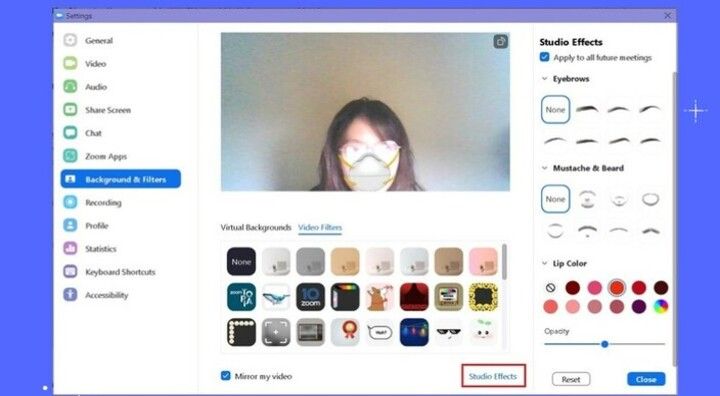Viewport: 720px width, 396px height.
Task: Apply the beige tint video filter
Action: point(345,261)
